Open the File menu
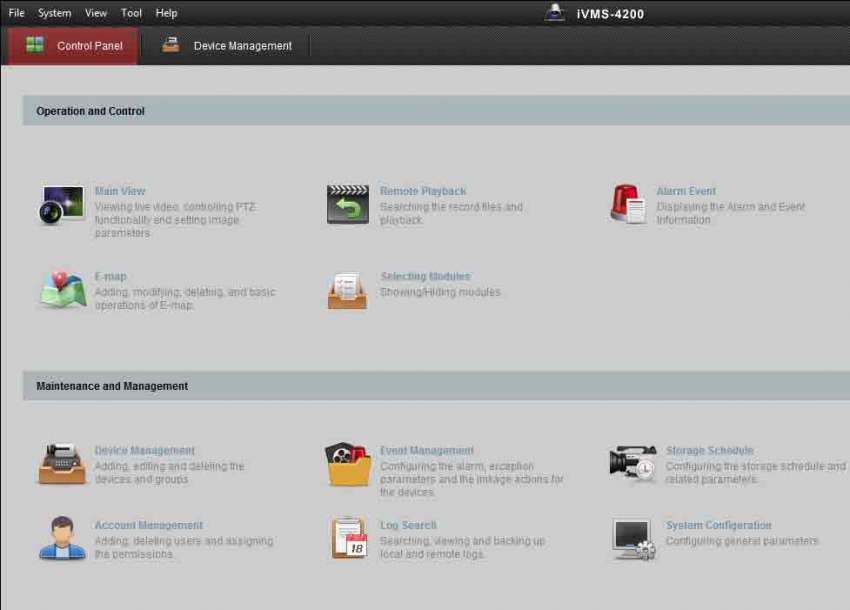Screen dimensions: 850x610 click(17, 13)
